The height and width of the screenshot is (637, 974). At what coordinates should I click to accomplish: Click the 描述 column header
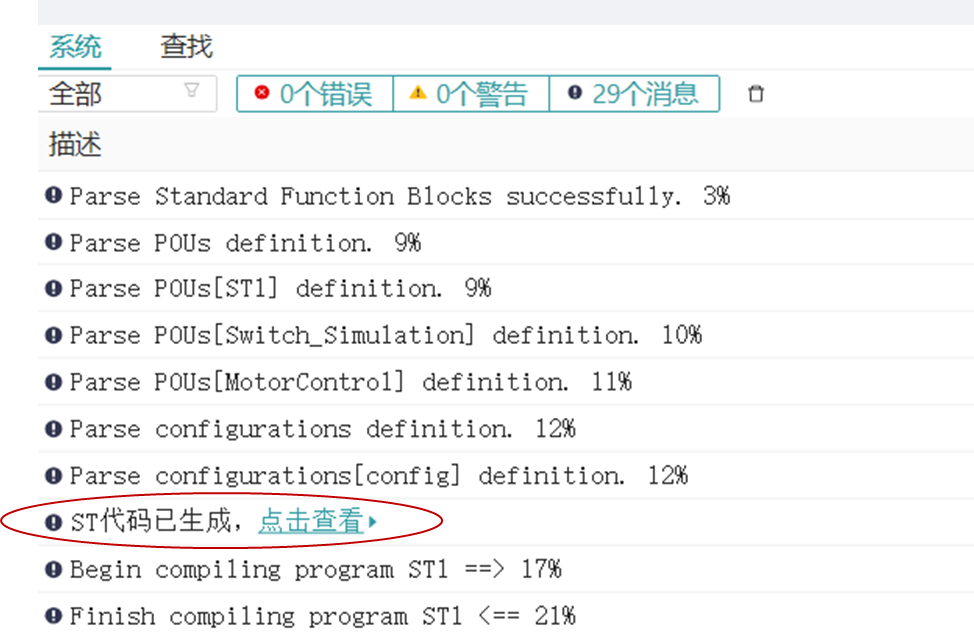[75, 144]
